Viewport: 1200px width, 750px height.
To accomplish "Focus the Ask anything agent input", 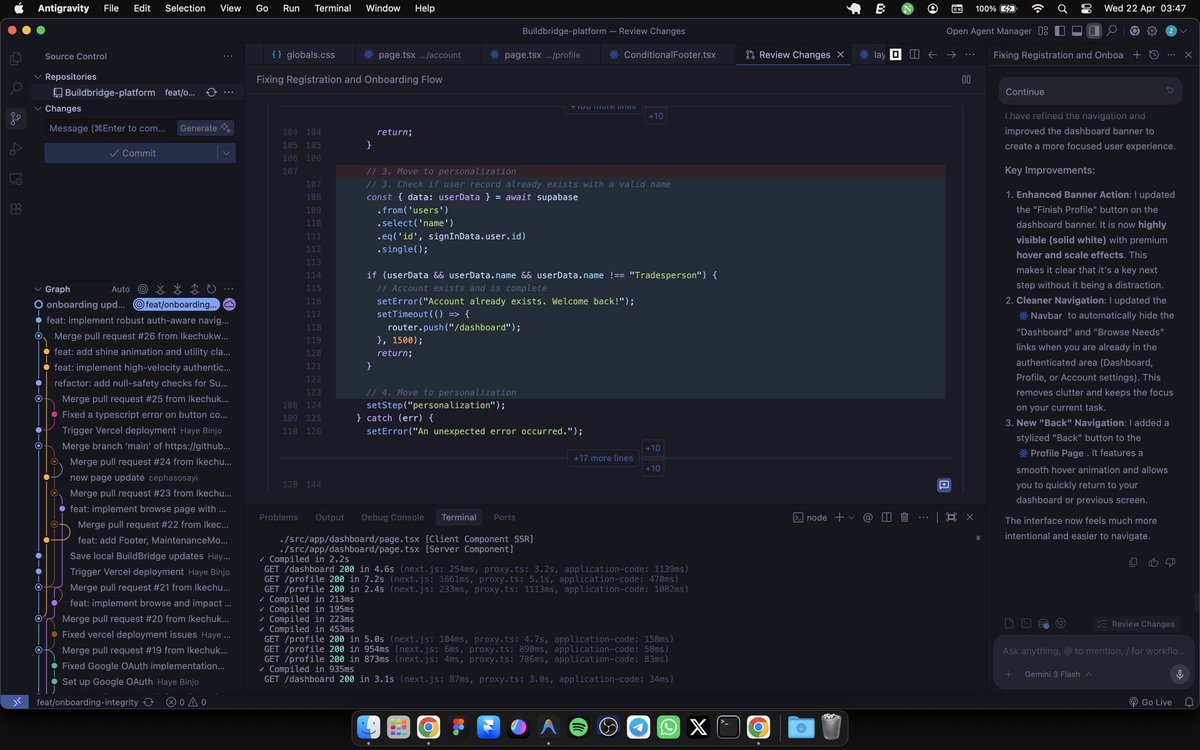I will point(1092,651).
